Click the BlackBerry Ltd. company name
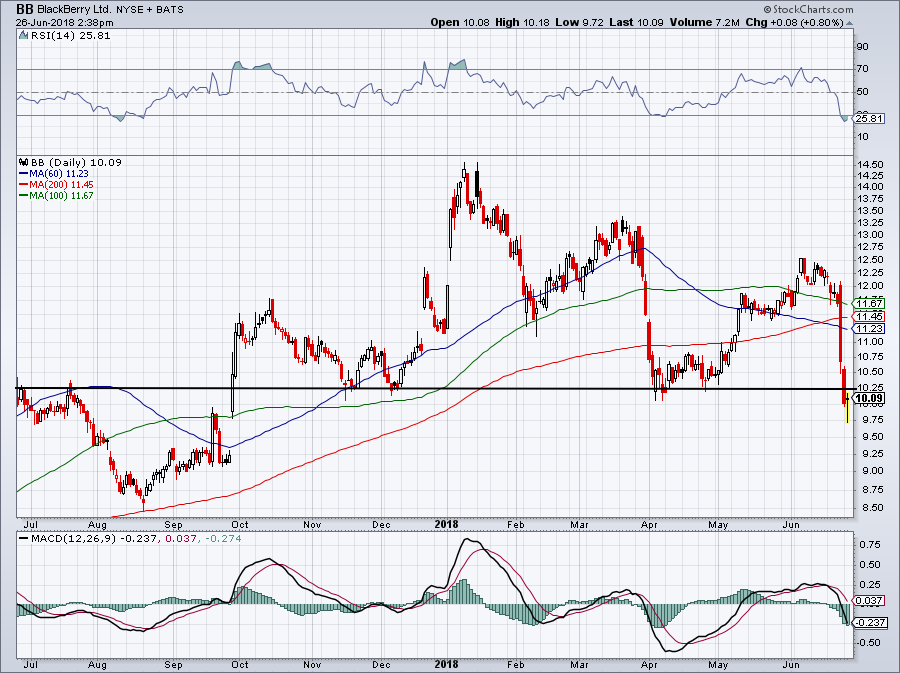This screenshot has height=673, width=900. click(75, 9)
